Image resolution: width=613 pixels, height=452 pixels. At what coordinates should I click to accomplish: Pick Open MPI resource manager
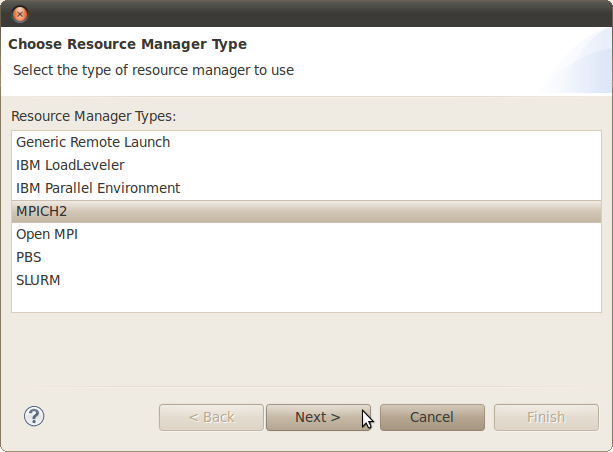pos(306,235)
